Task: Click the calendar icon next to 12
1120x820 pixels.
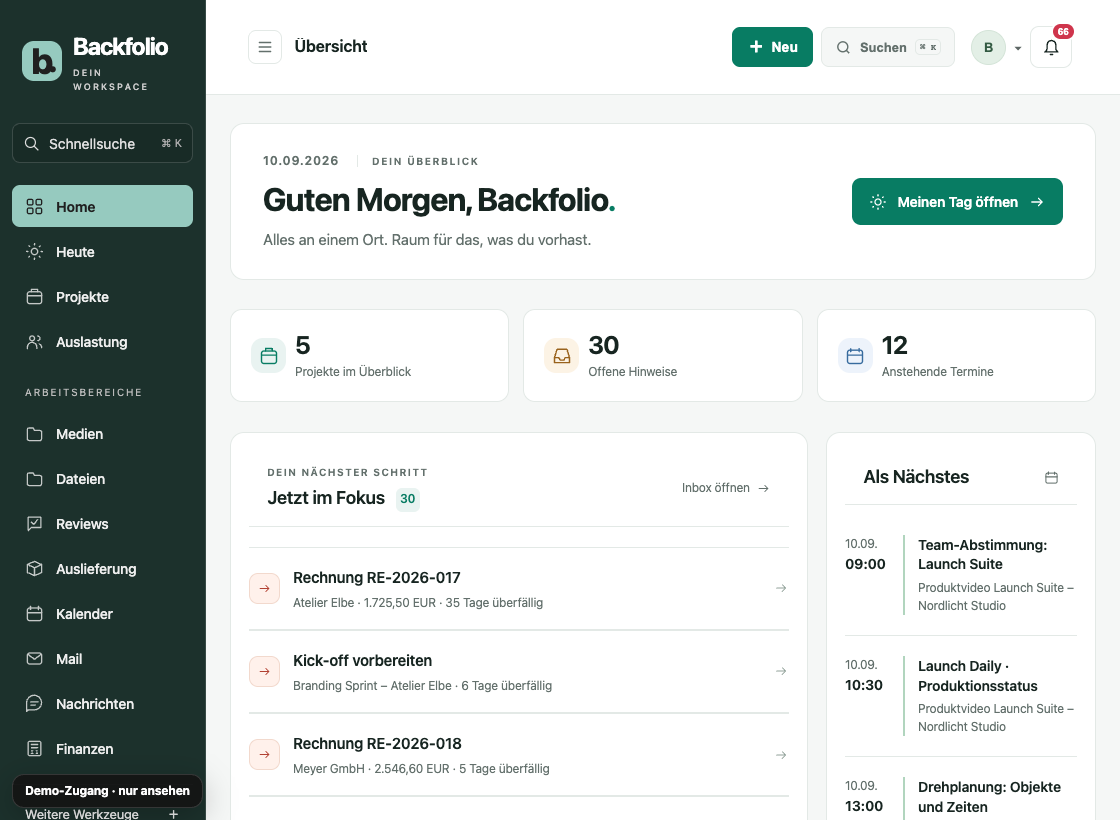Action: pos(855,356)
